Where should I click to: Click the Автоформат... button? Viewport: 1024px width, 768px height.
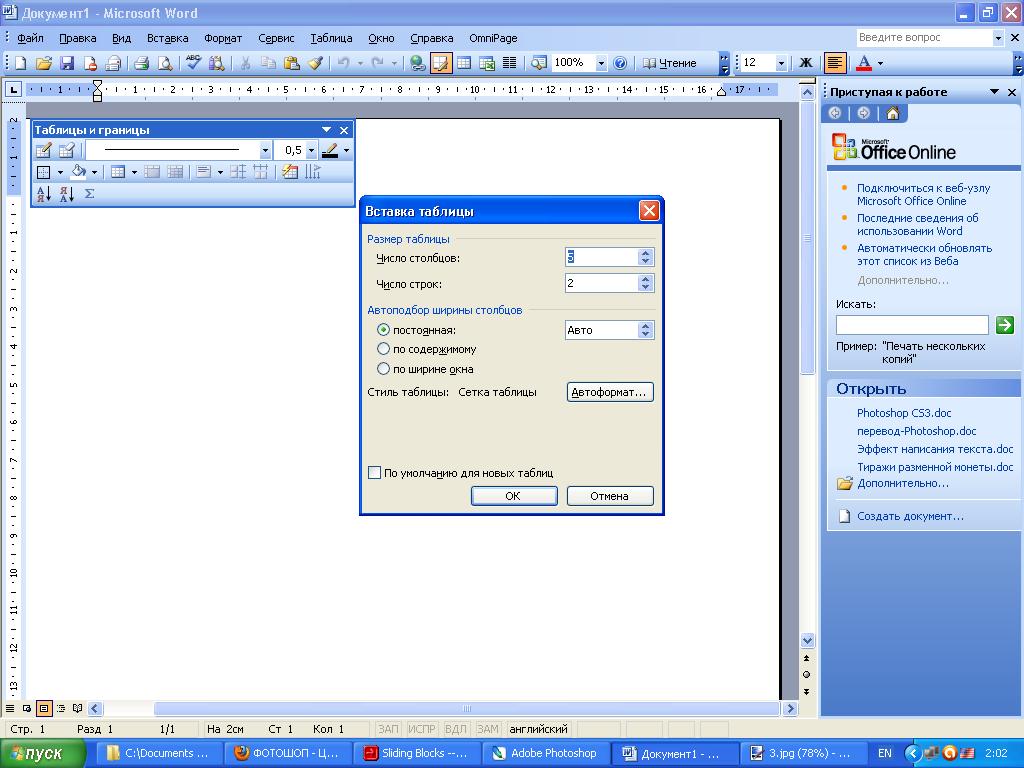coord(610,392)
